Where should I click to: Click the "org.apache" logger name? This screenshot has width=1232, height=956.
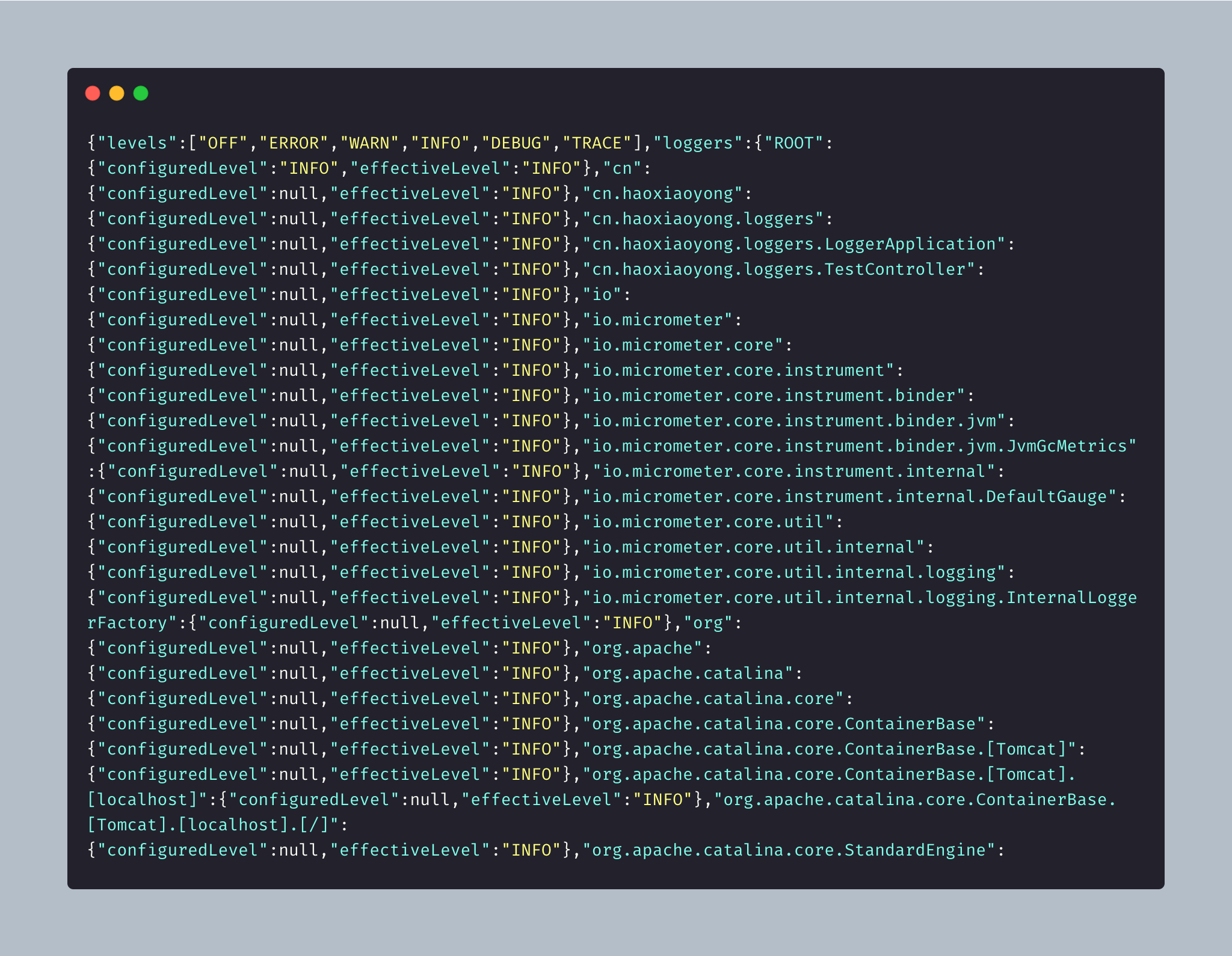(x=642, y=648)
